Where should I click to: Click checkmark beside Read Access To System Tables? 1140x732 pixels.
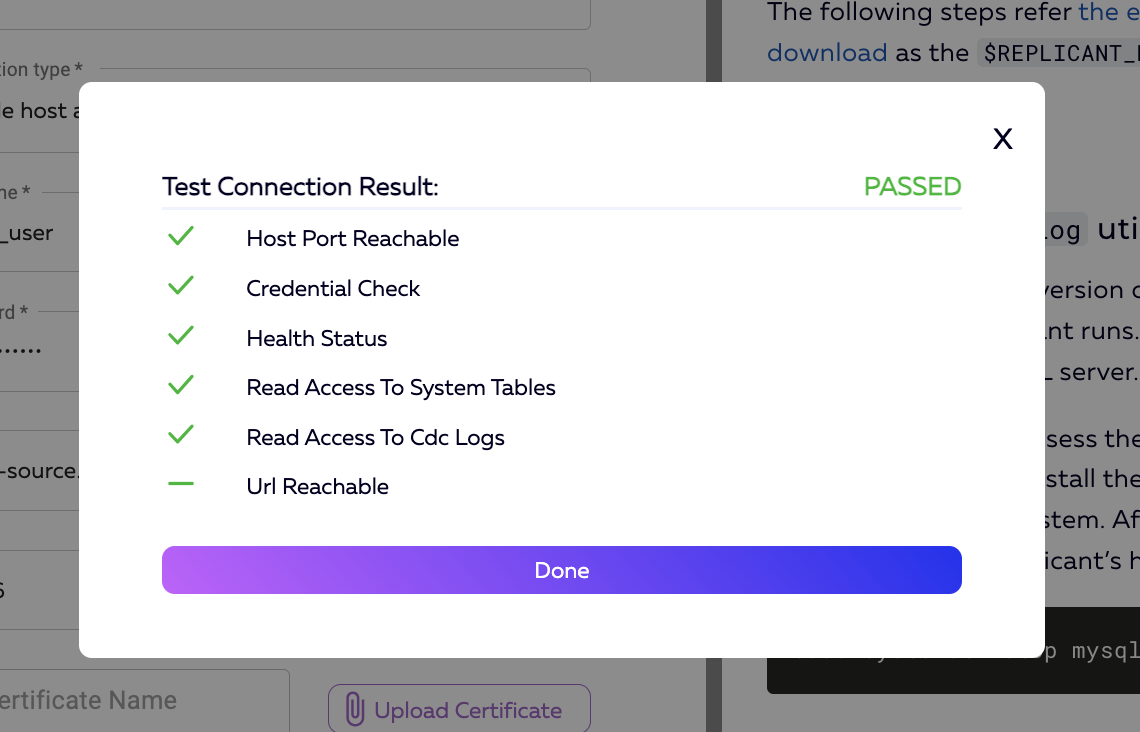click(181, 386)
